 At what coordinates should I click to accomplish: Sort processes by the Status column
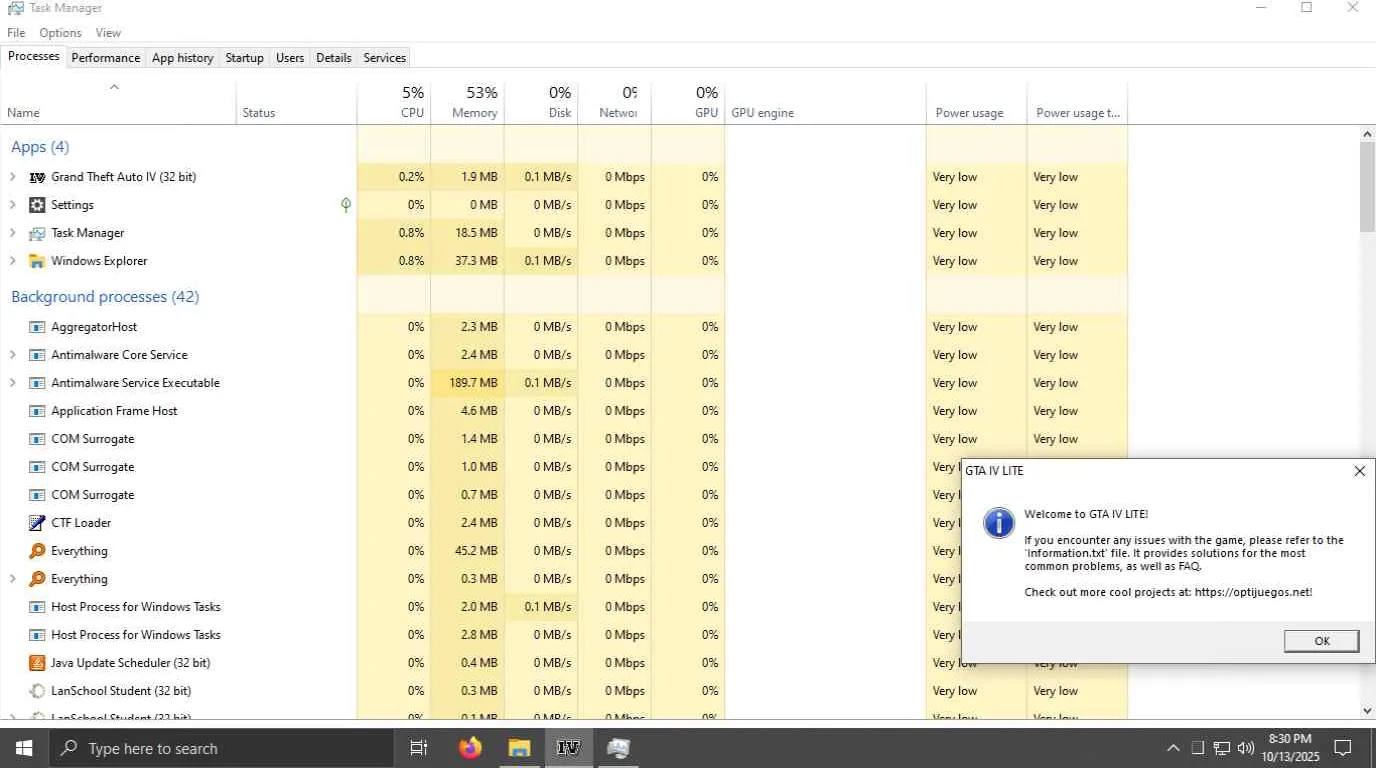(x=297, y=101)
